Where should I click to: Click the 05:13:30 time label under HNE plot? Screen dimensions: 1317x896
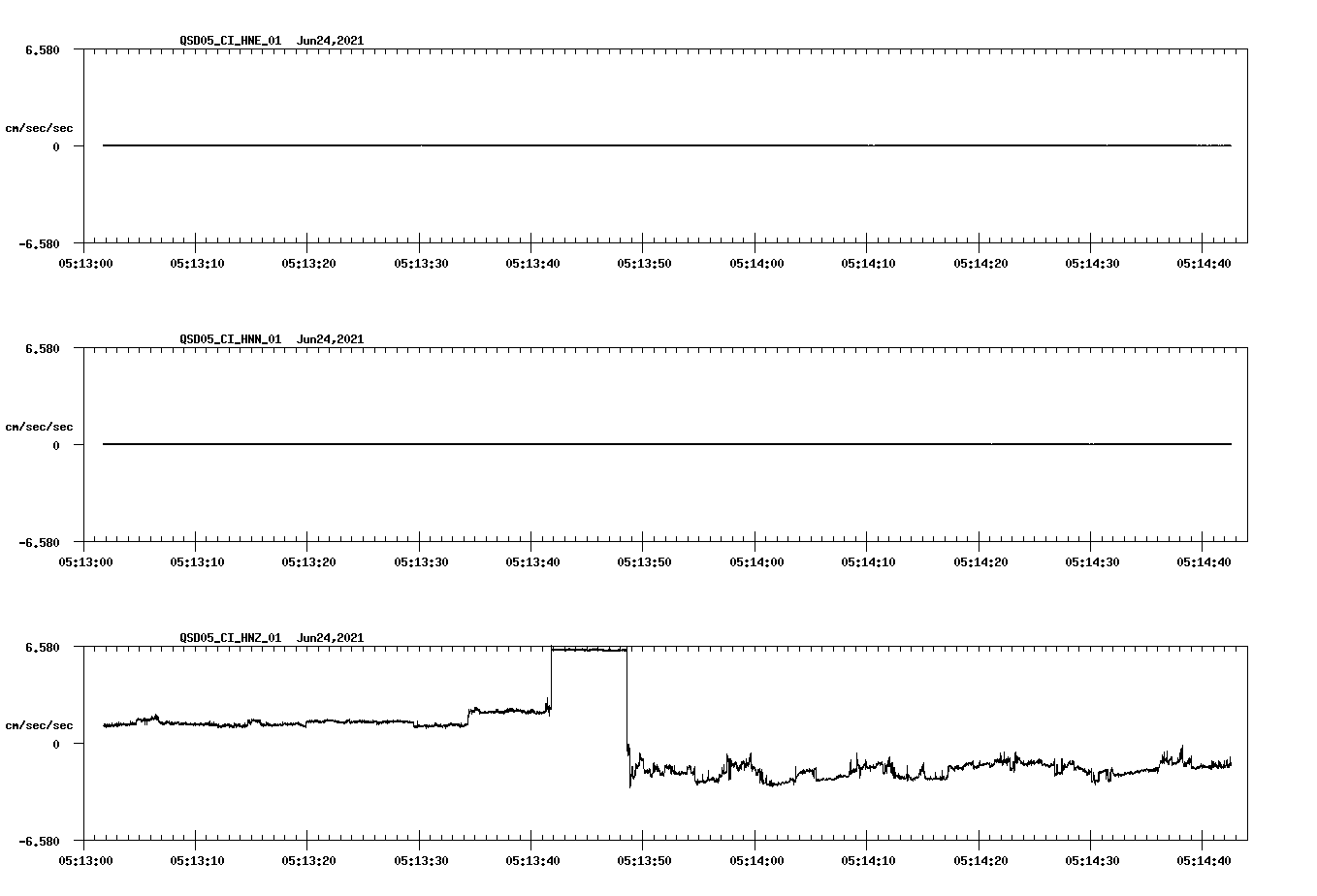tap(421, 263)
